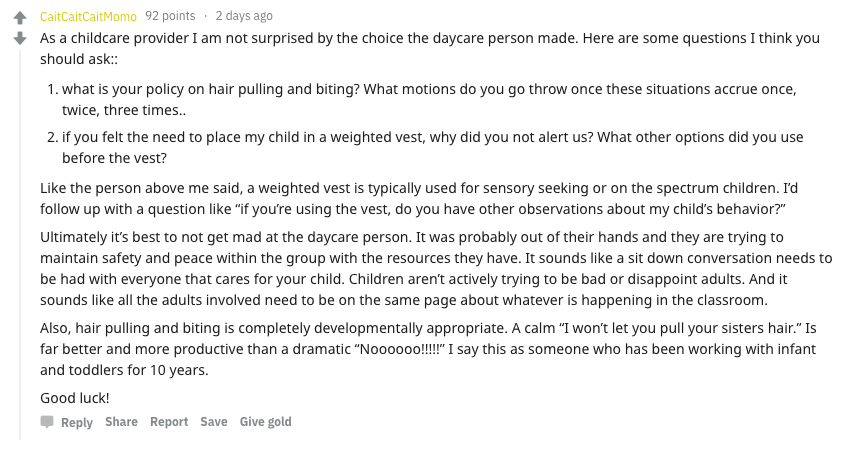Upvote the comment by CaitCaitCaitMomo
Image resolution: width=862 pixels, height=449 pixels.
(x=20, y=18)
